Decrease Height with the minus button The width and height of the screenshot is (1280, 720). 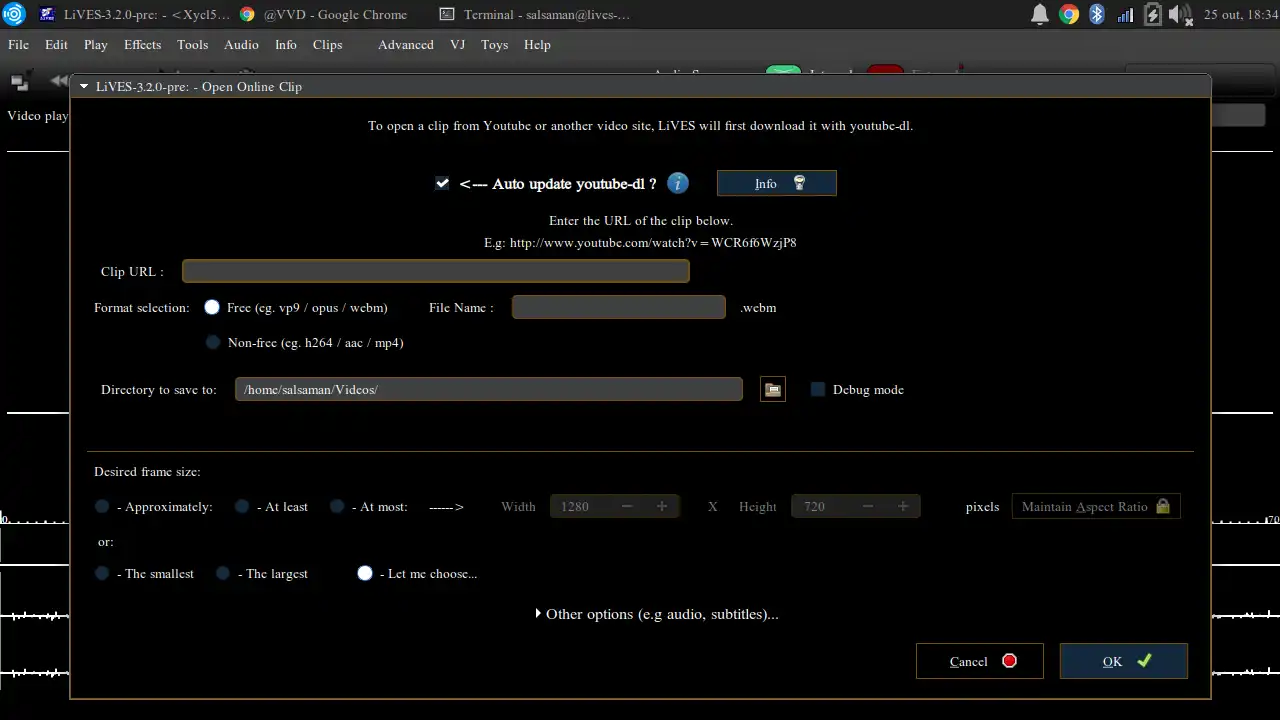coord(868,506)
